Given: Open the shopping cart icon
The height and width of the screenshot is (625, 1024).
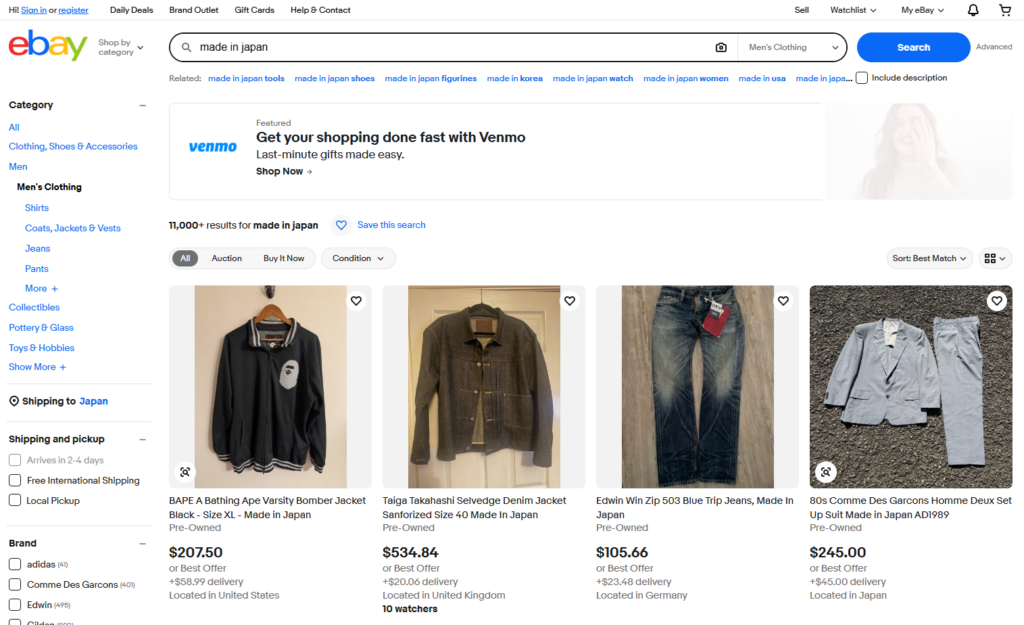Looking at the screenshot, I should pos(1005,10).
